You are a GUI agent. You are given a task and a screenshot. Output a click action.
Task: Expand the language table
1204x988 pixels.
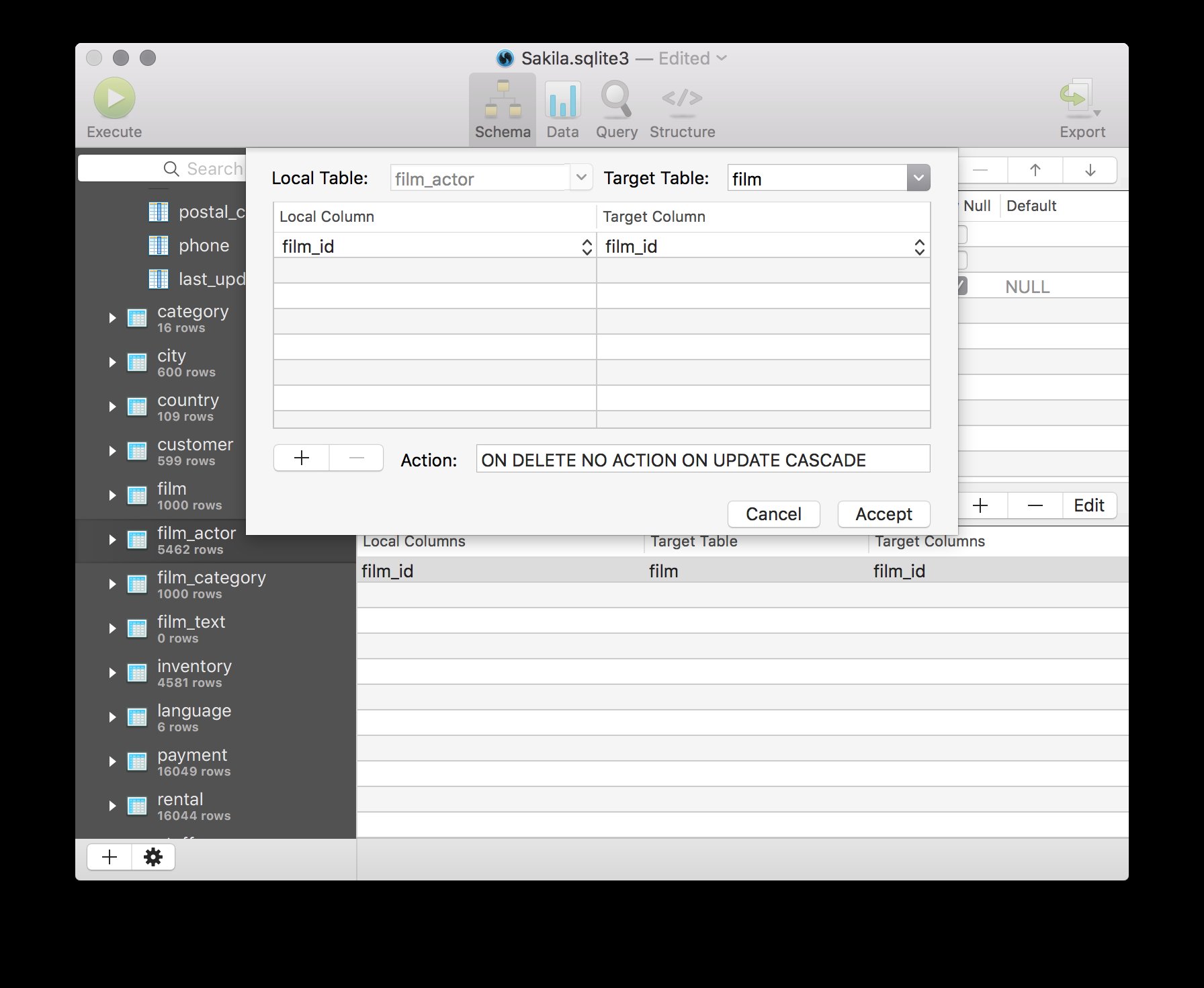click(x=112, y=717)
